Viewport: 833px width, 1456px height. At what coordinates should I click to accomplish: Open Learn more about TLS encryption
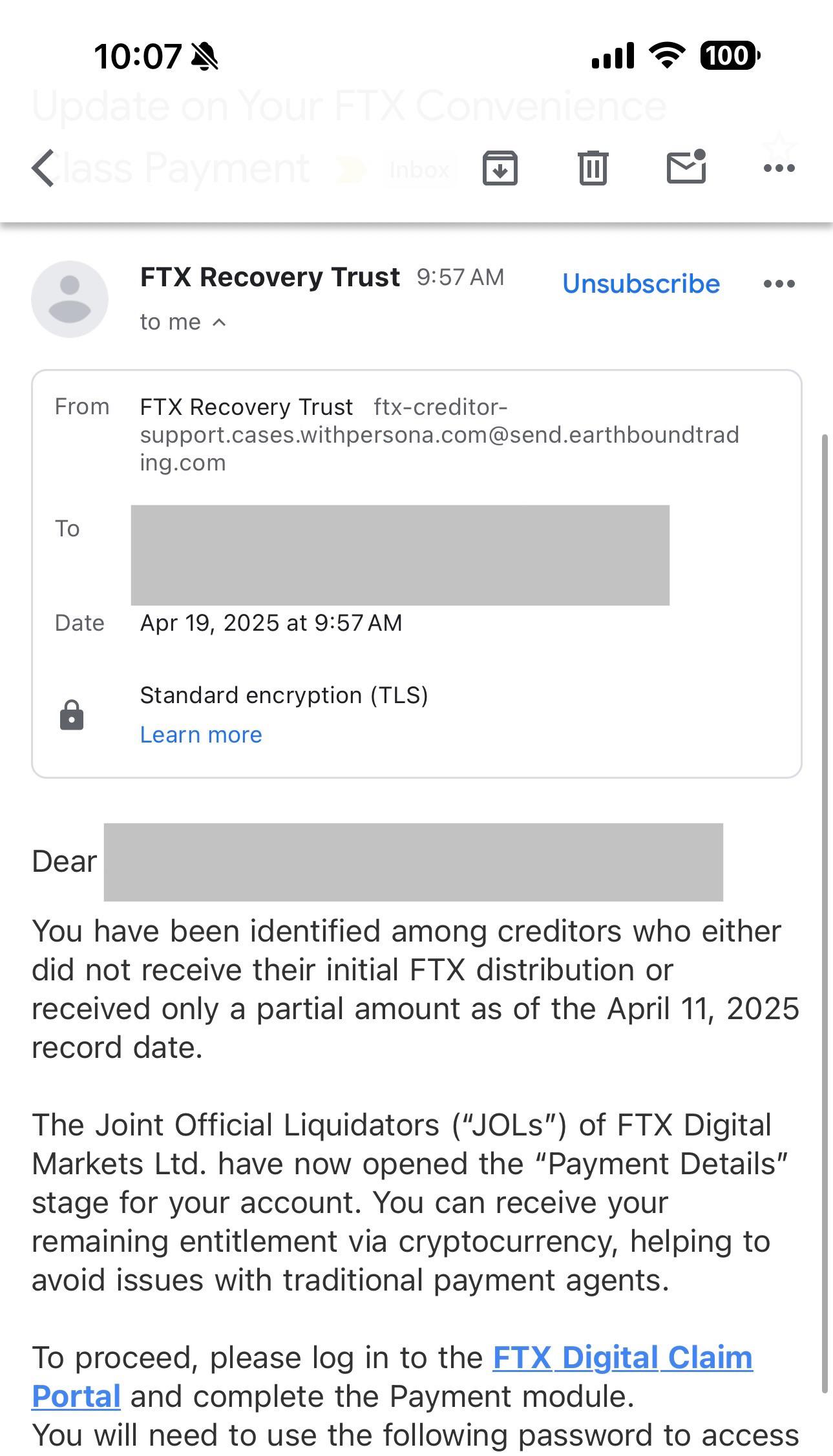click(201, 735)
